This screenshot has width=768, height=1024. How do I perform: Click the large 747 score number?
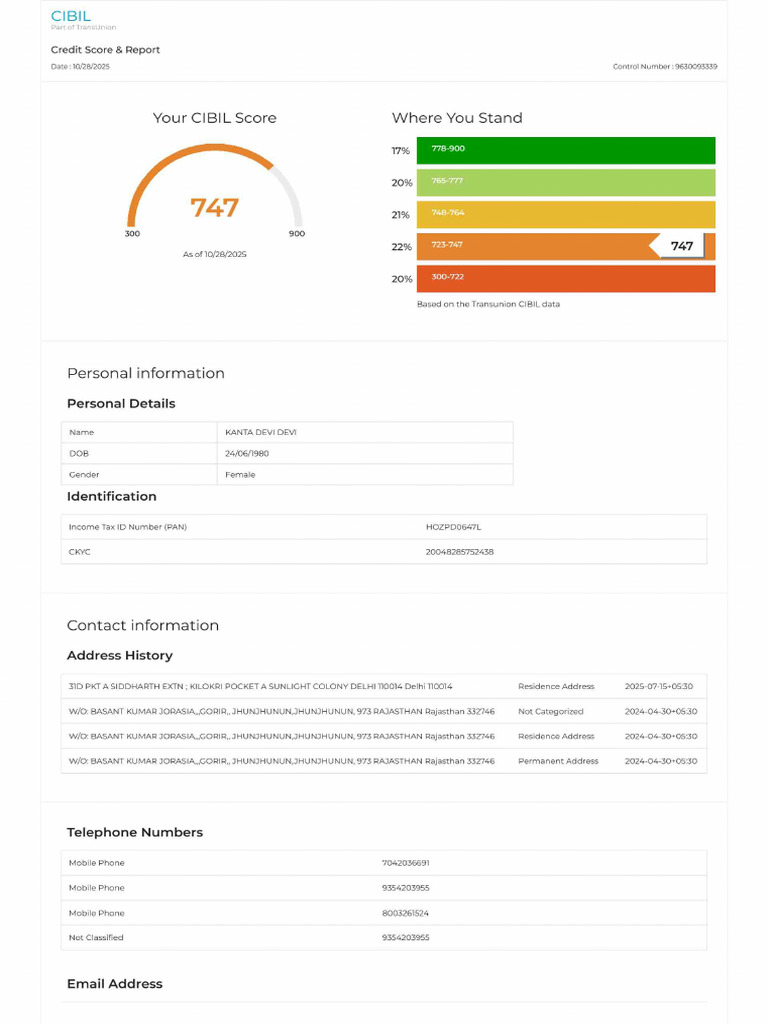[x=214, y=208]
